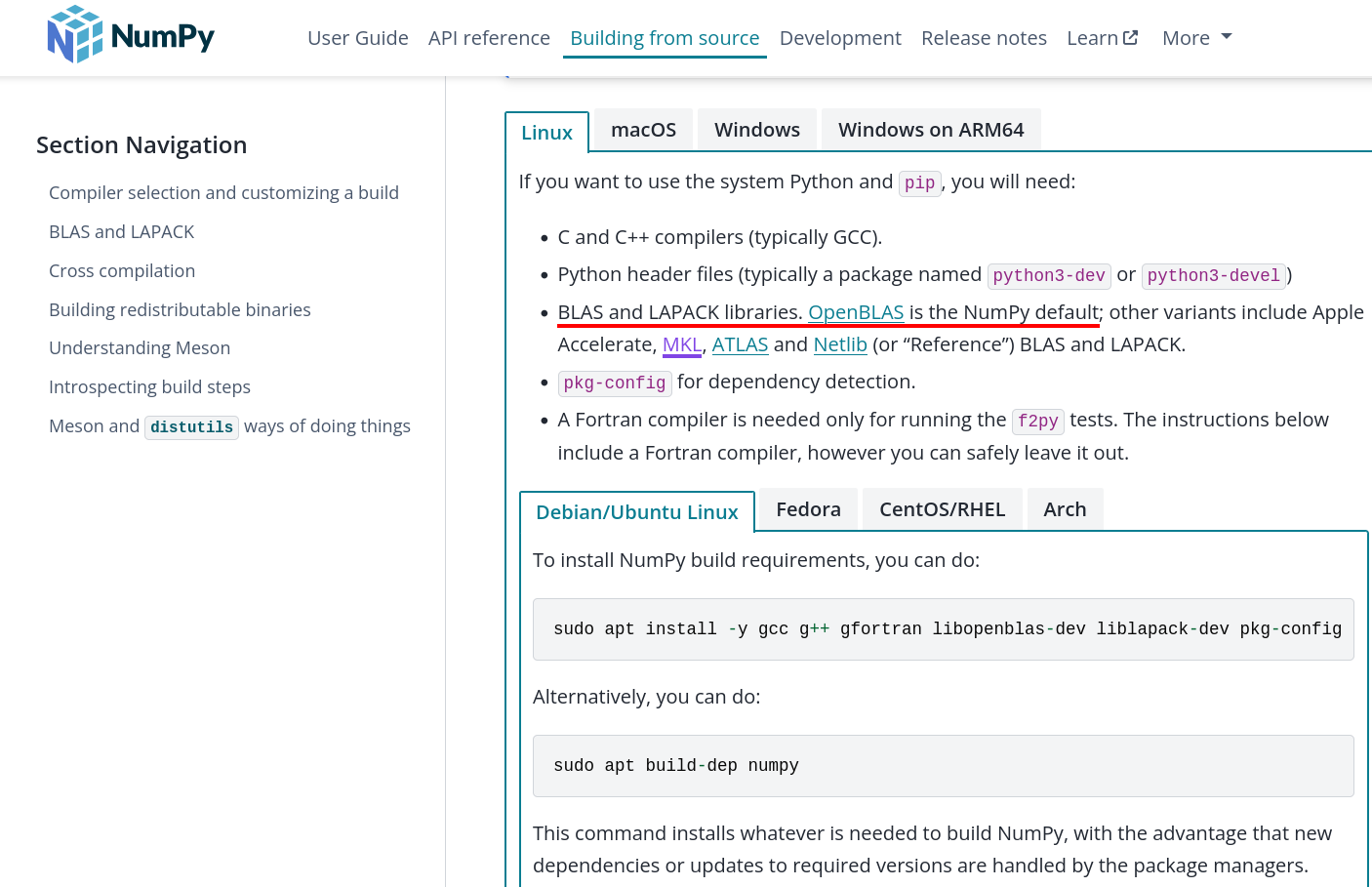Go to API reference
Screen dimensions: 1372x887
pos(489,38)
